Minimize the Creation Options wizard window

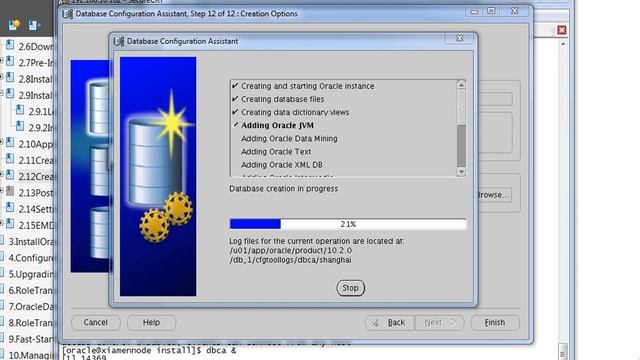pos(474,11)
